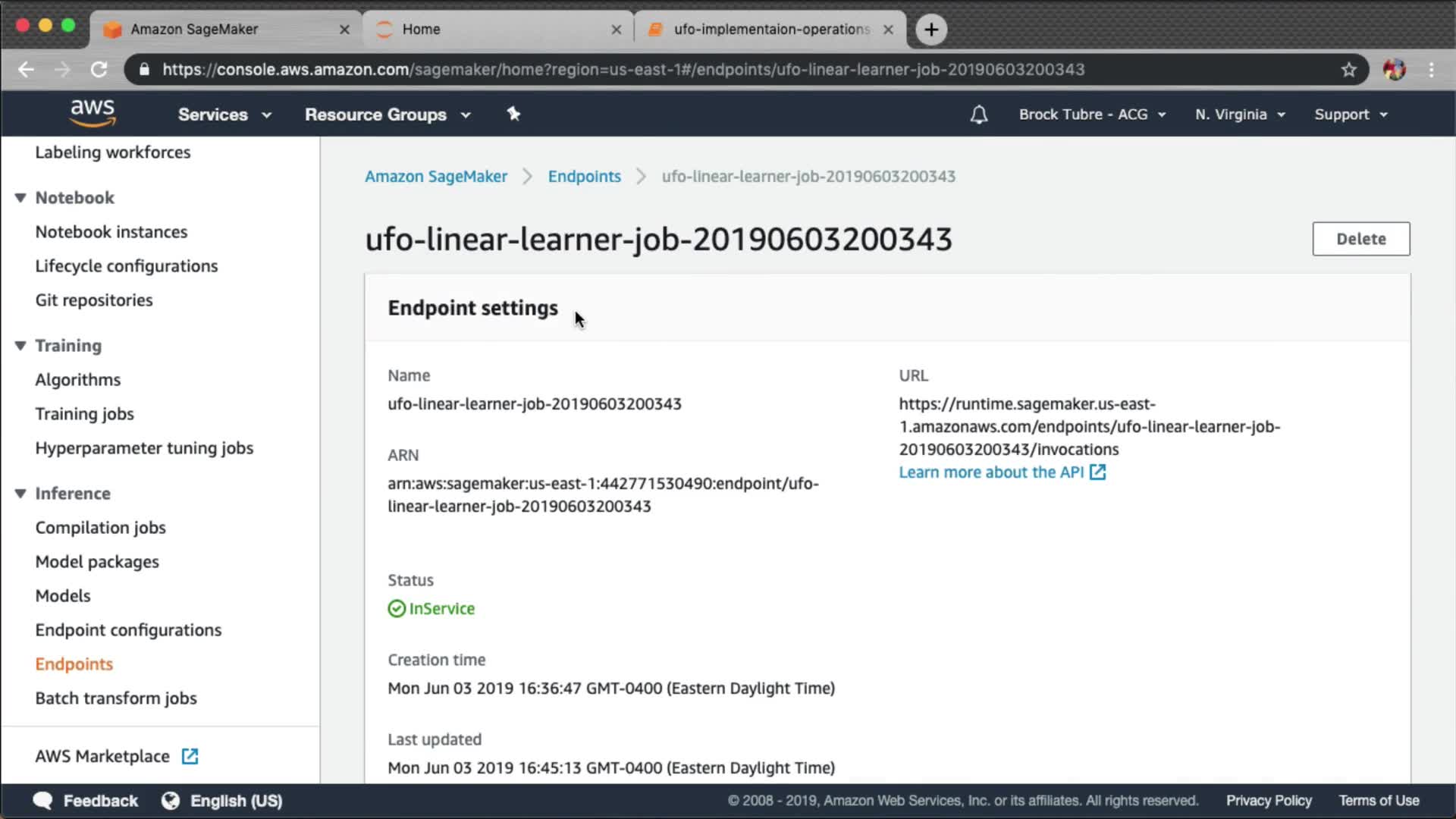Image resolution: width=1456 pixels, height=819 pixels.
Task: Collapse the Inference sidebar section
Action: (20, 494)
